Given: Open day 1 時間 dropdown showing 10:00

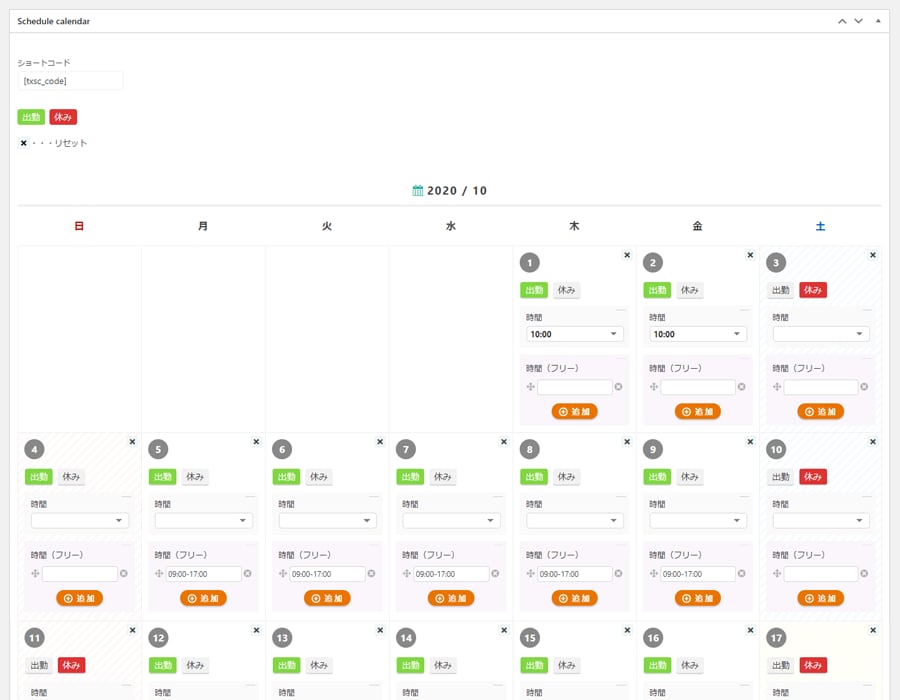Looking at the screenshot, I should coord(575,334).
